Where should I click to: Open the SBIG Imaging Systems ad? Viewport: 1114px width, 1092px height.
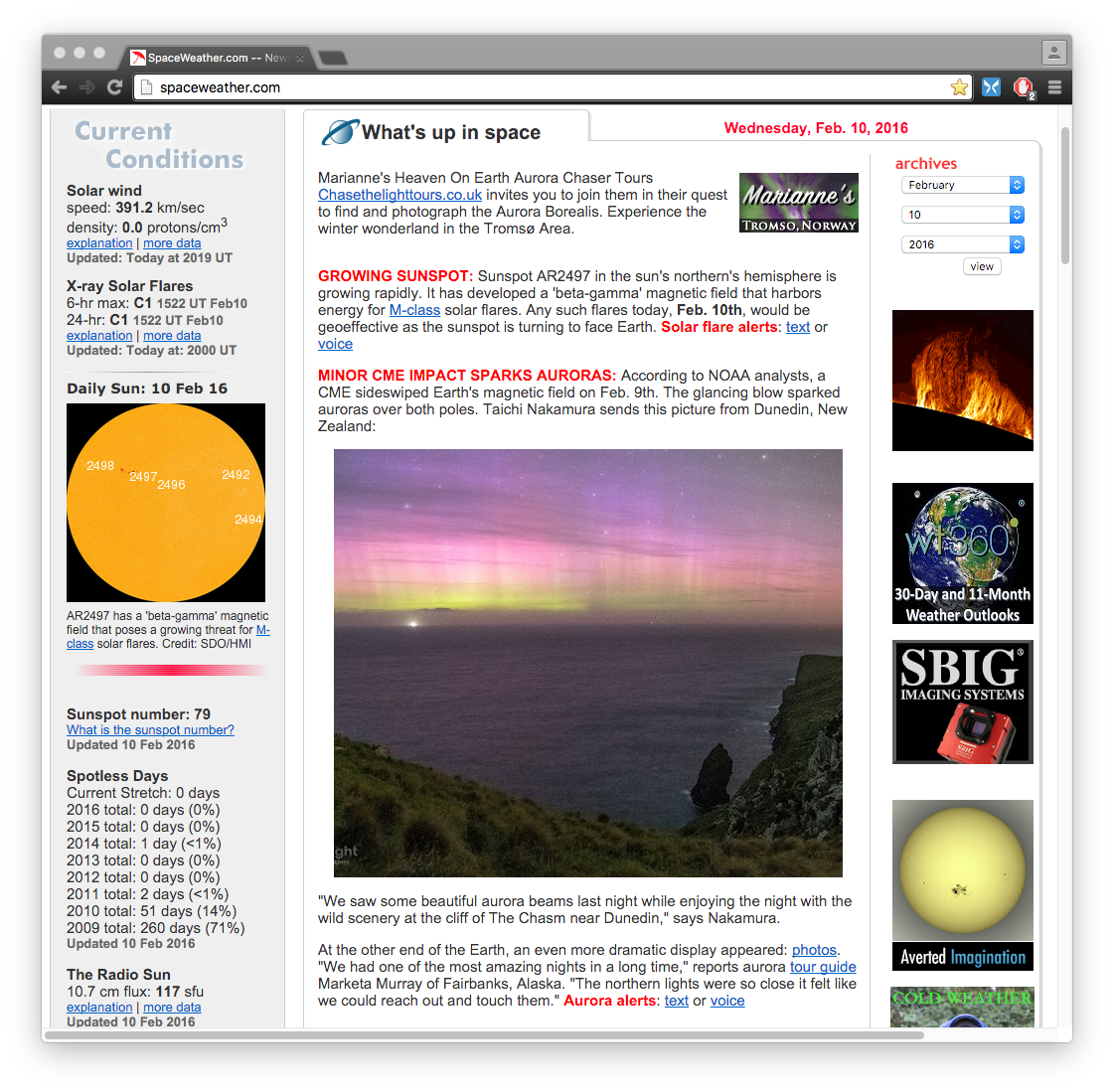click(x=962, y=702)
